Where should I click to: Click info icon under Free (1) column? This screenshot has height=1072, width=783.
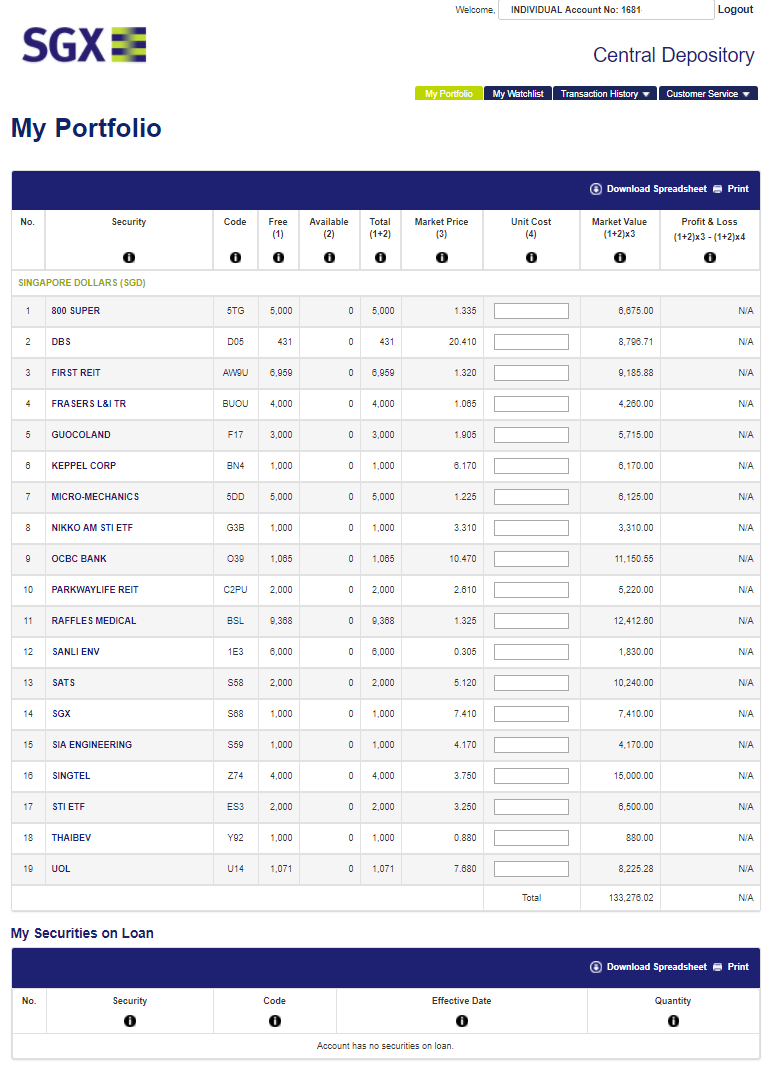(x=278, y=258)
